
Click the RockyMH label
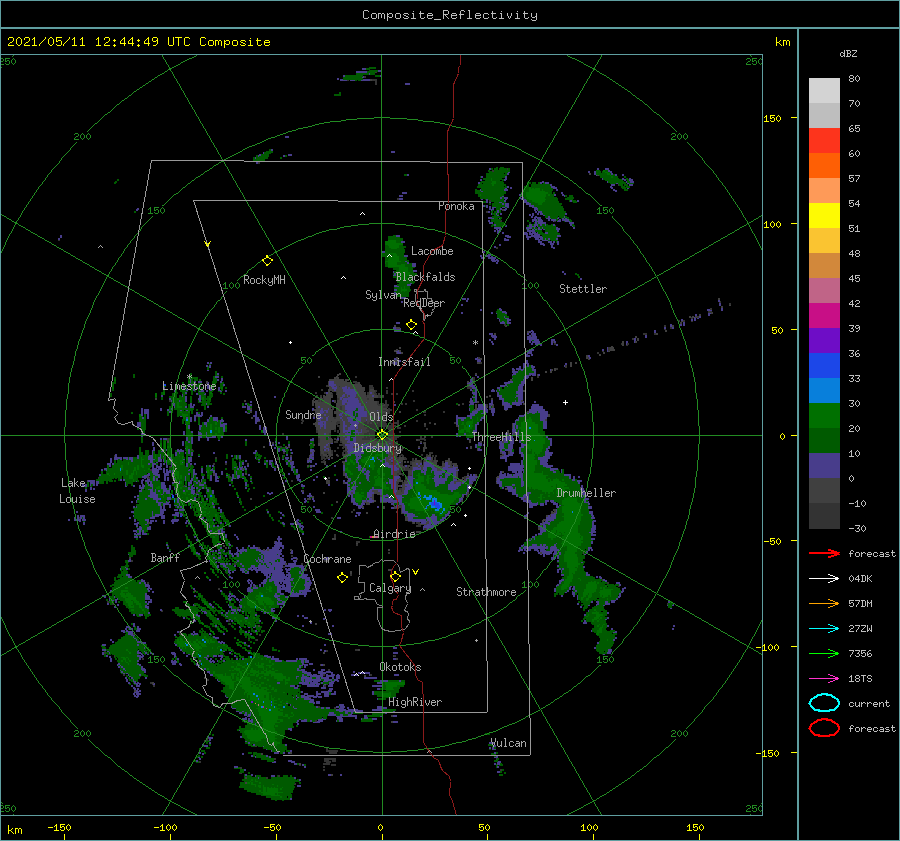[264, 280]
